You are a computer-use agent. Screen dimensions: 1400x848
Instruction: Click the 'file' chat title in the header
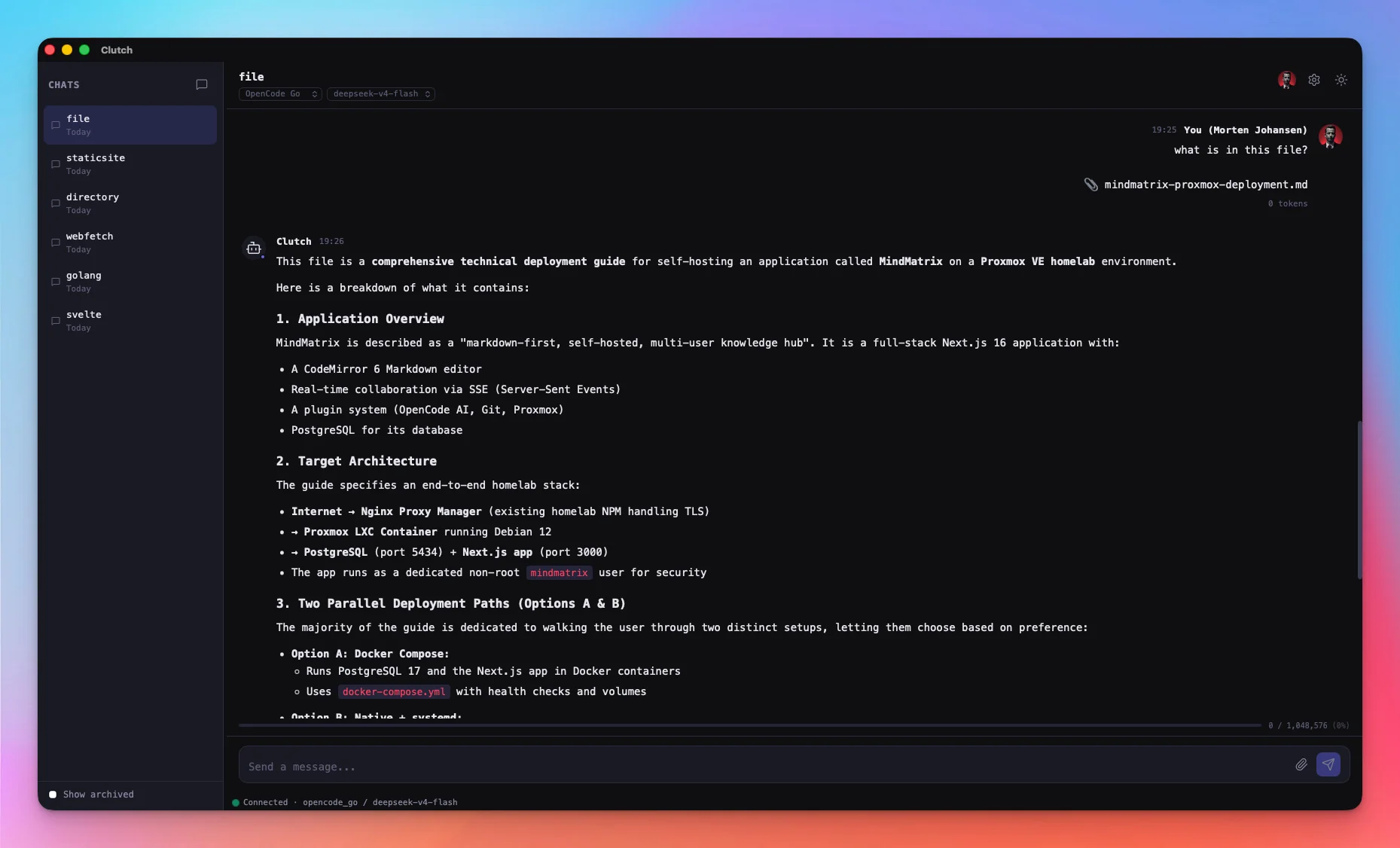pos(252,77)
